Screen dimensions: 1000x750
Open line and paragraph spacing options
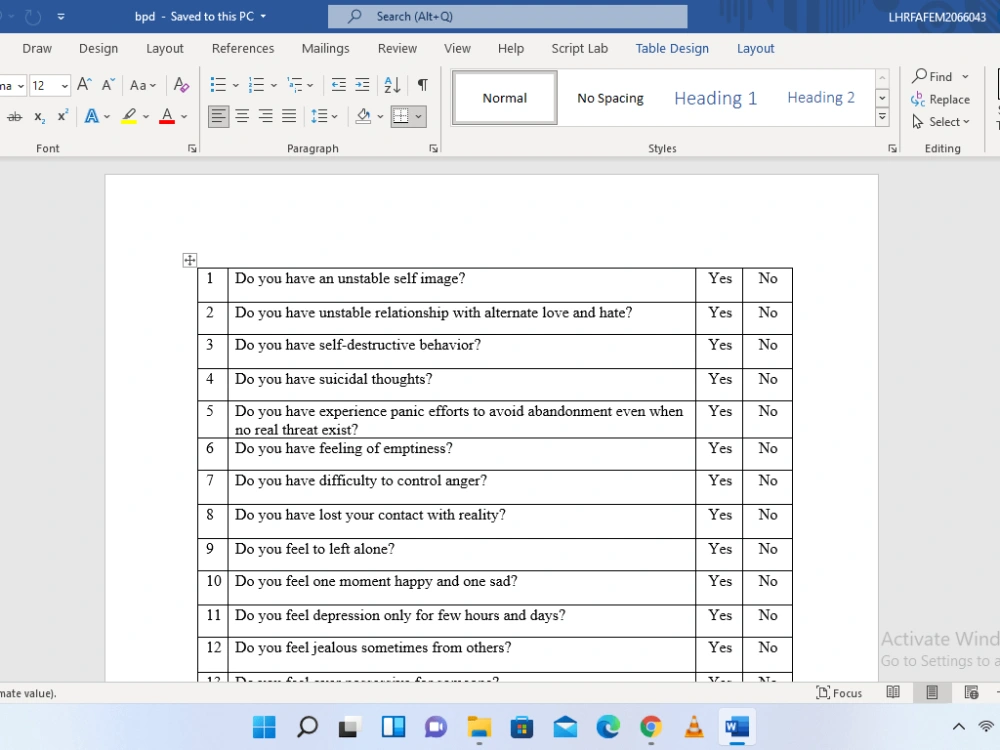point(324,116)
